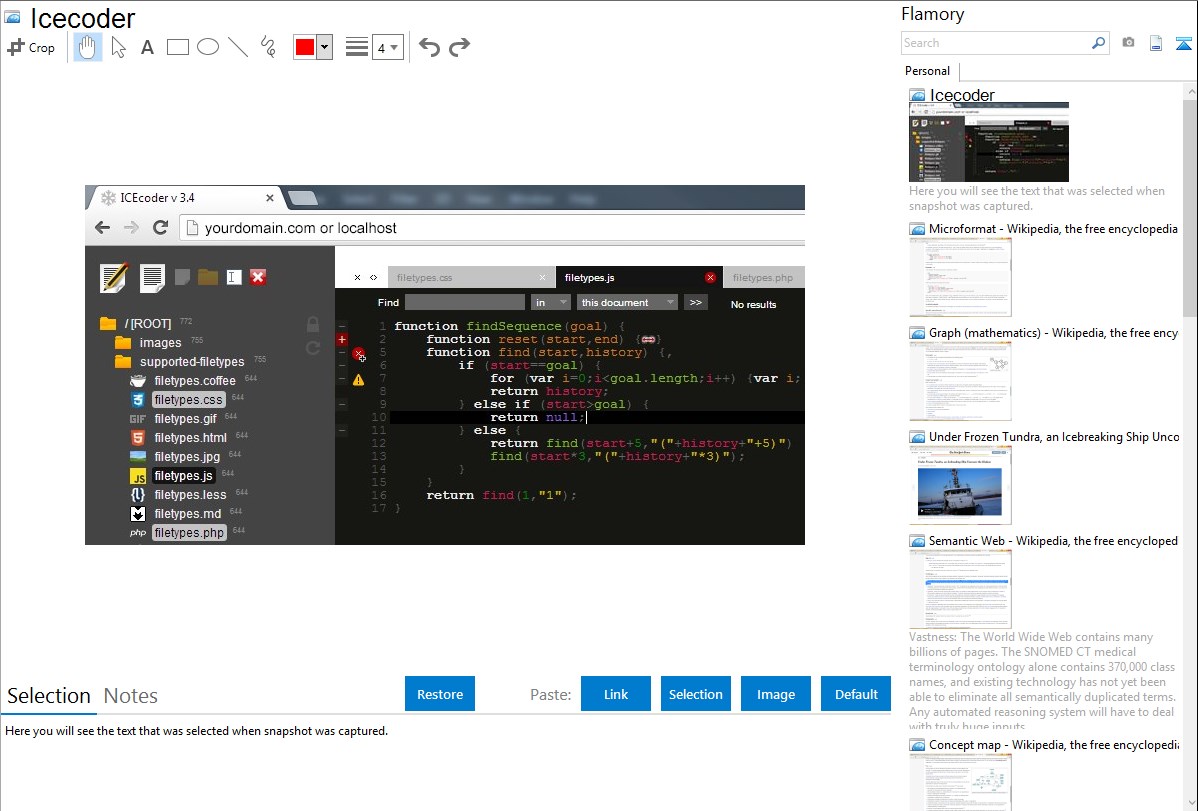Click the padlock icon in ICEcoder file panel
This screenshot has height=811, width=1198.
(x=312, y=324)
